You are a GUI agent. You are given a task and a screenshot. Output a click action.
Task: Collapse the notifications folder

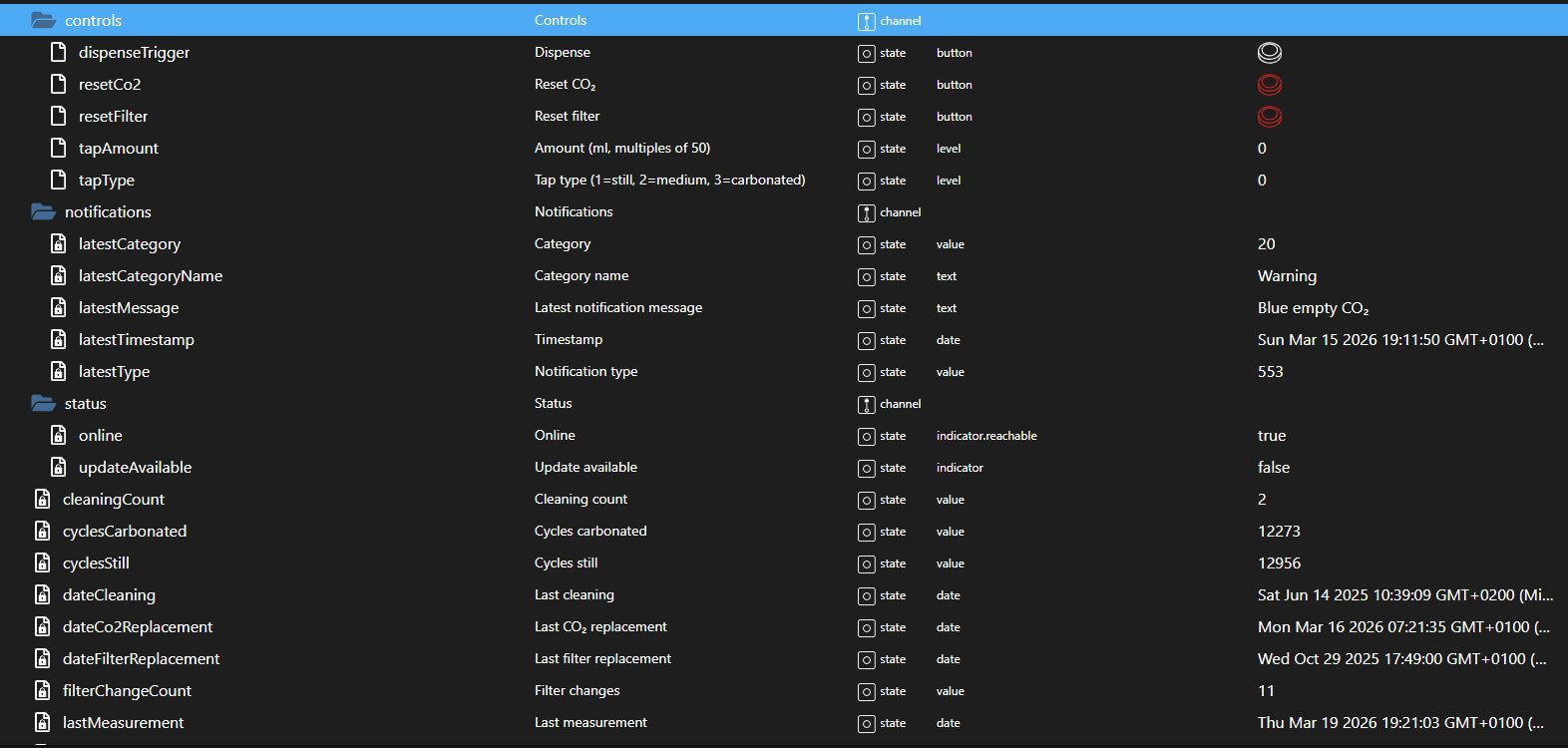point(43,212)
